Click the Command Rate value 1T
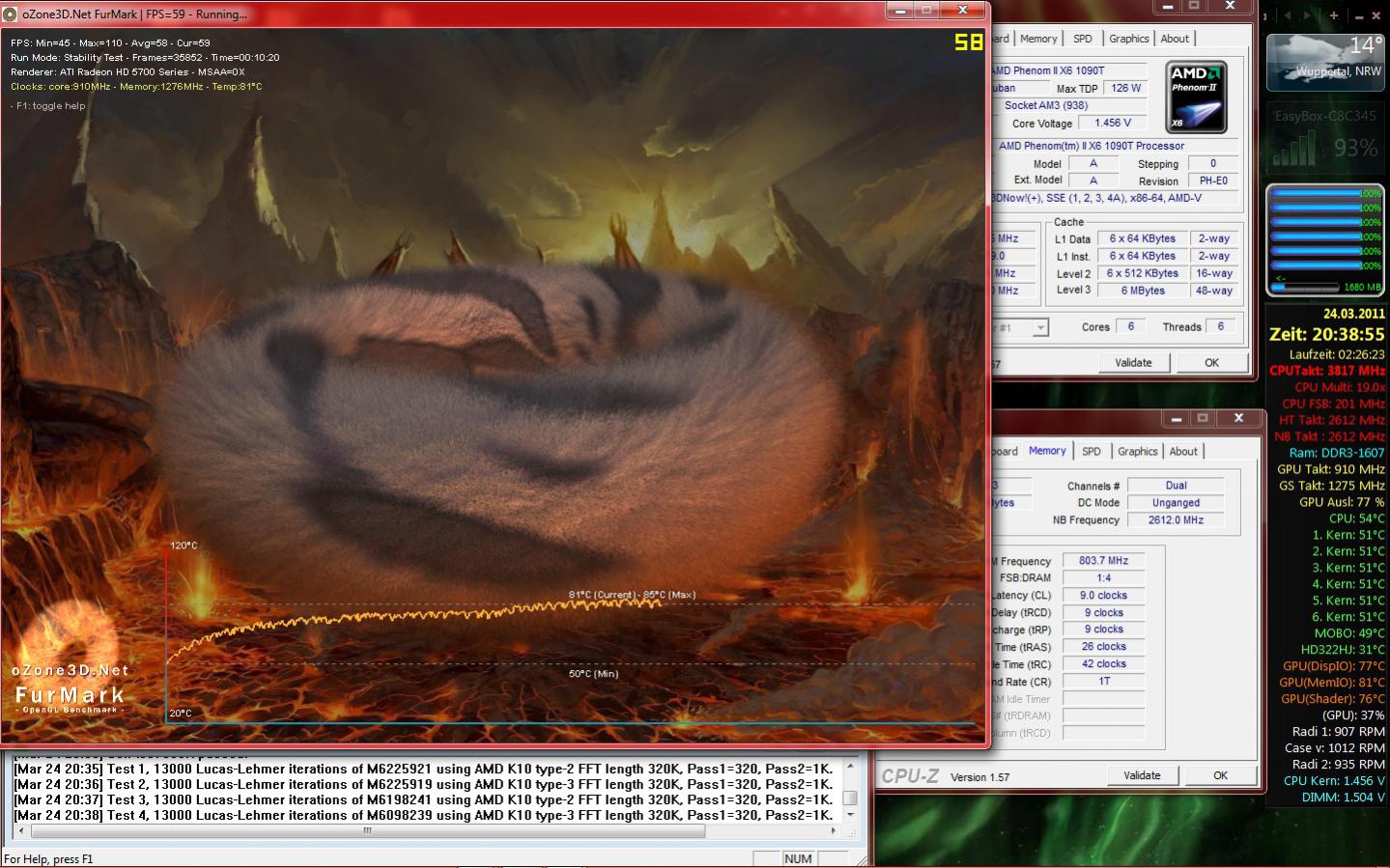 1104,682
